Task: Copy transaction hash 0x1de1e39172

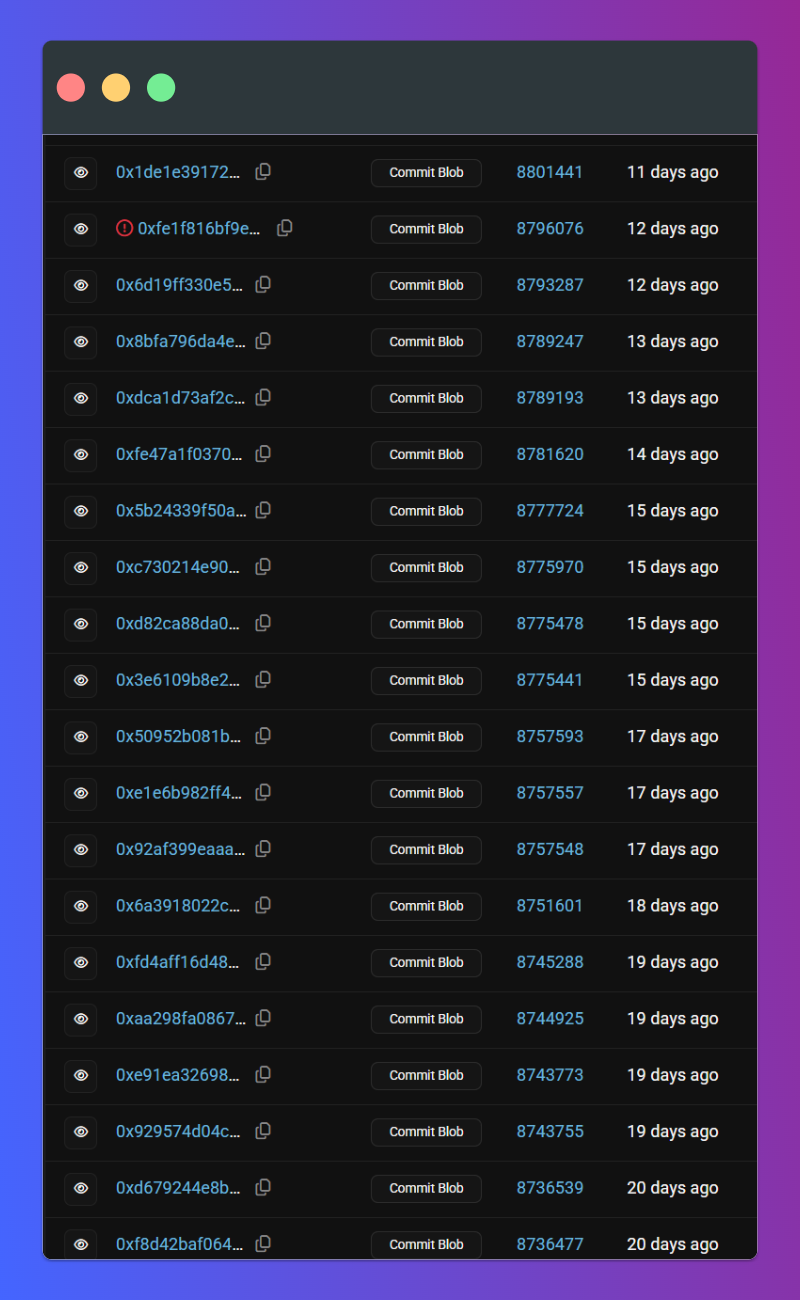Action: pyautogui.click(x=263, y=172)
